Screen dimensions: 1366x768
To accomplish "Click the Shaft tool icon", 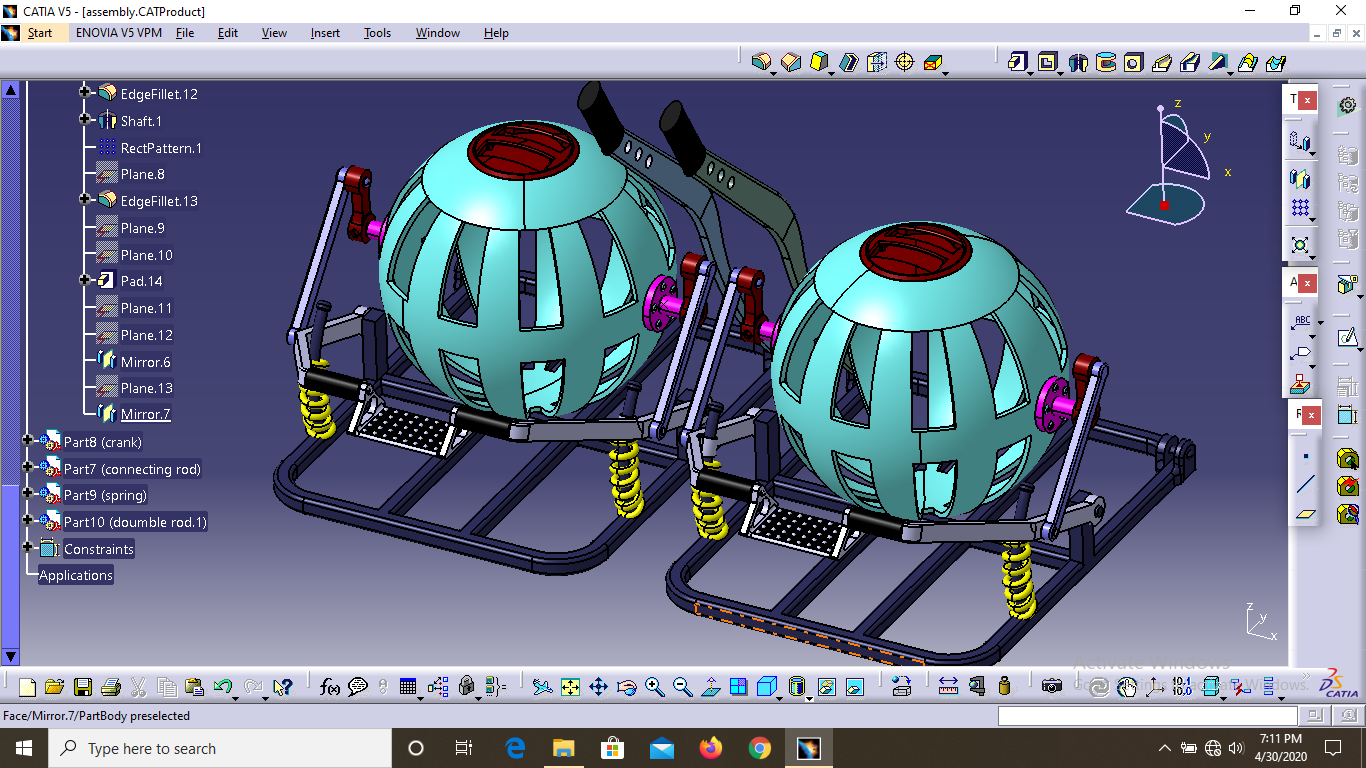I will coord(1078,62).
